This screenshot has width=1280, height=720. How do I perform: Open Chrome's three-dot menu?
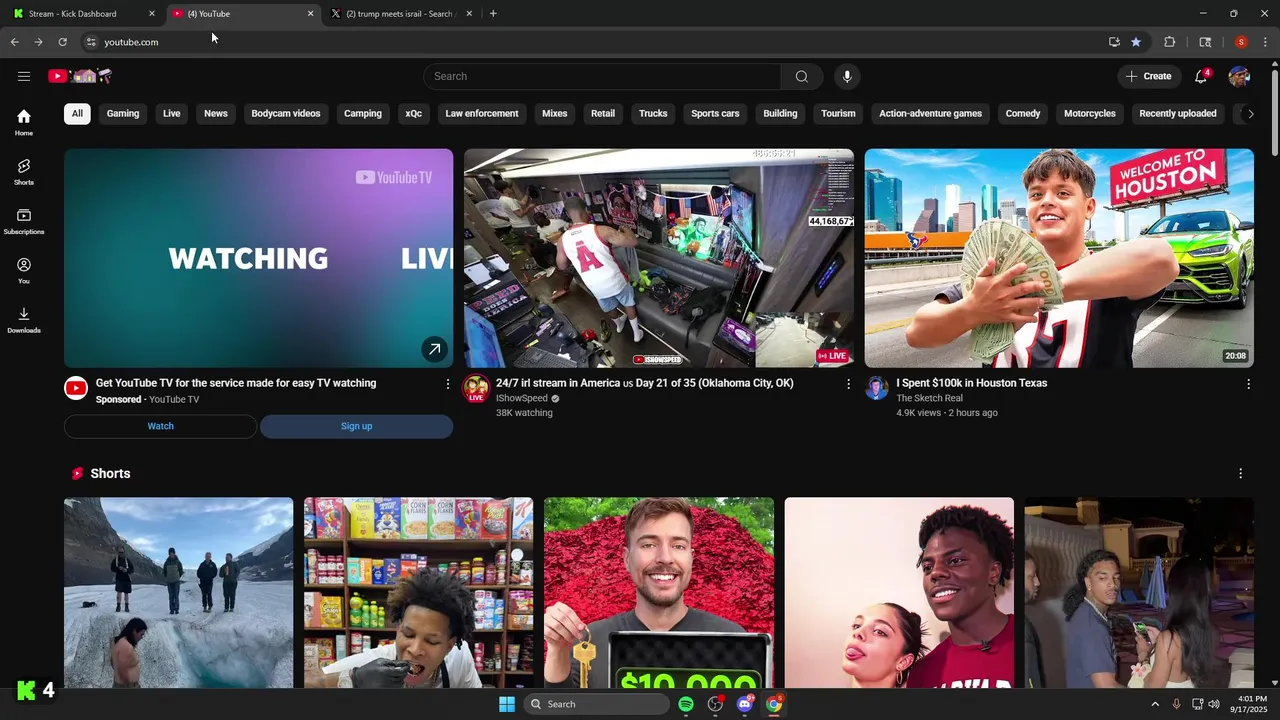(1265, 42)
